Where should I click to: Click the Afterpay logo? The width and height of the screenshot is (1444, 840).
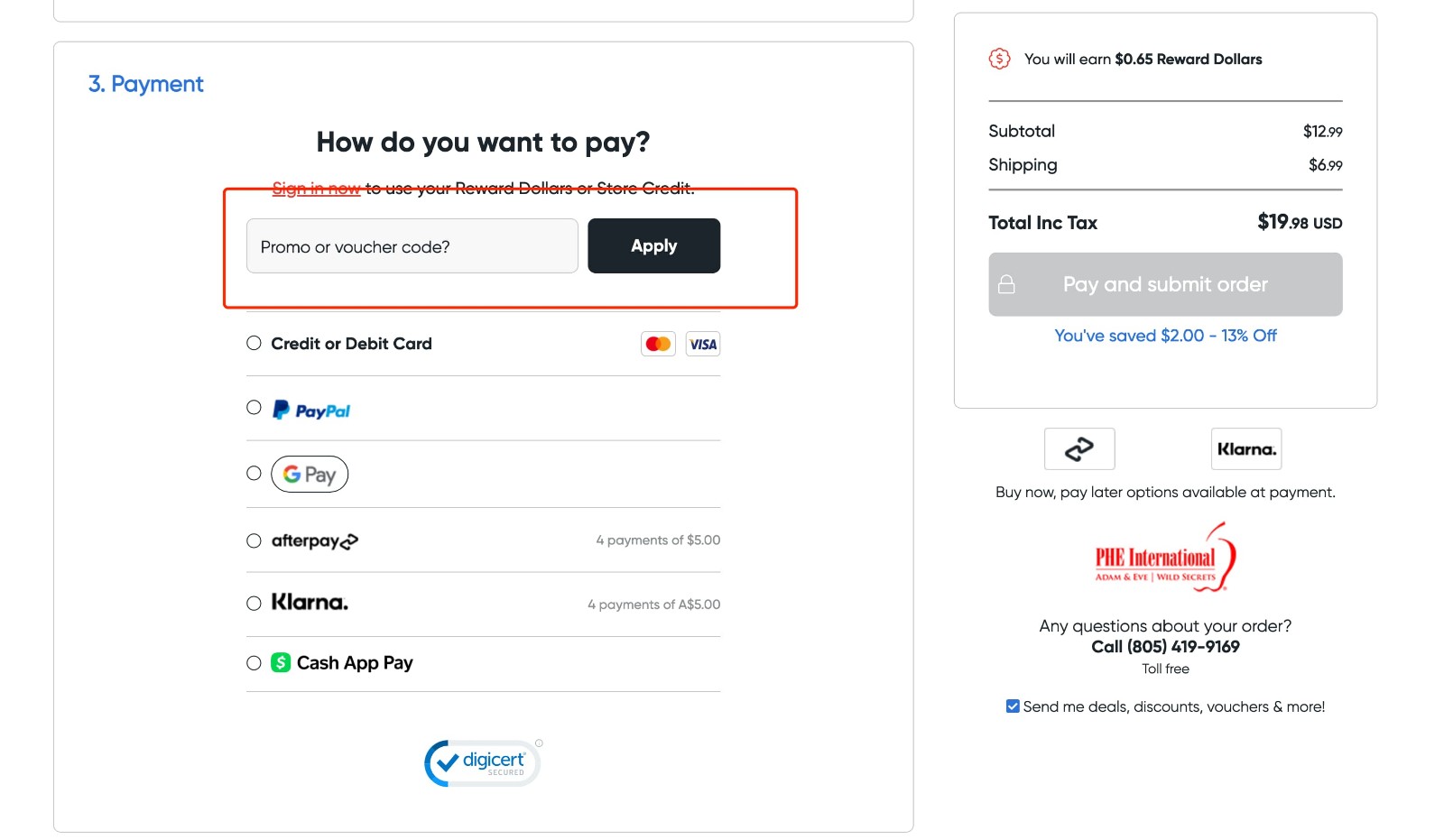pos(314,540)
